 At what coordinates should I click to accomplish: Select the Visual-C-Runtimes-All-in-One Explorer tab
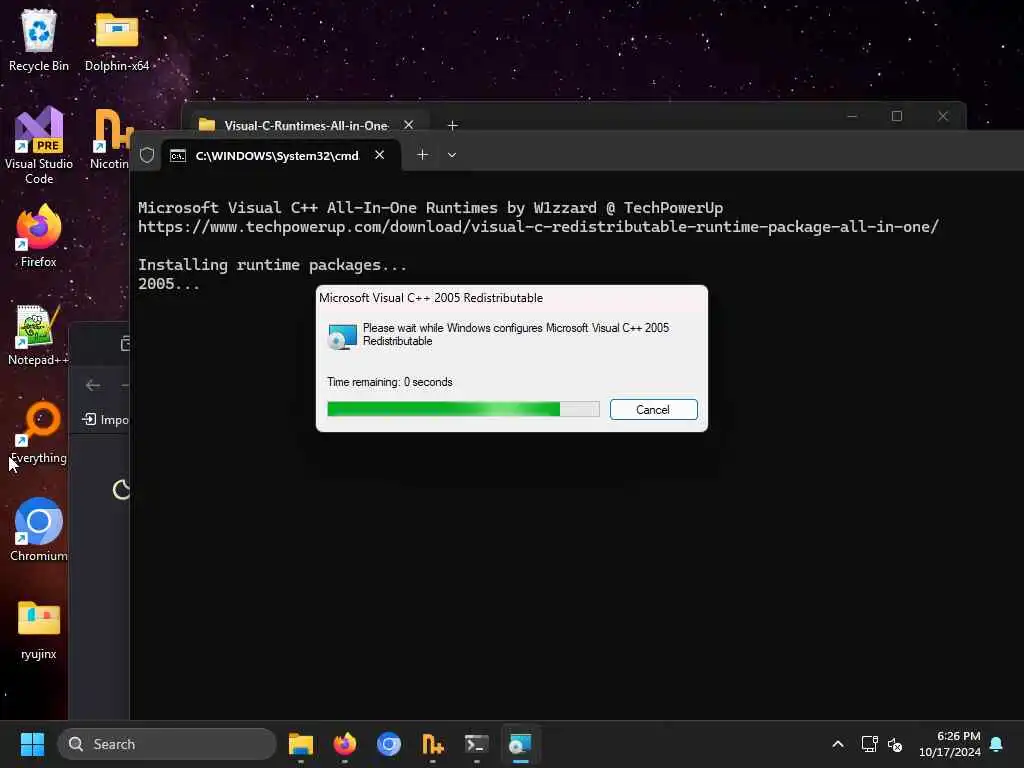306,125
